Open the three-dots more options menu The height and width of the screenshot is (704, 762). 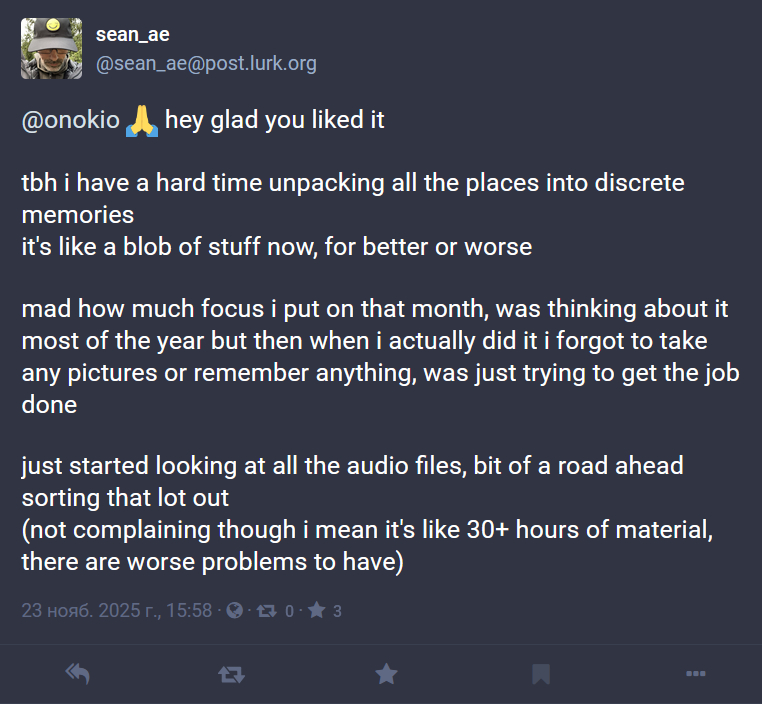coord(696,675)
